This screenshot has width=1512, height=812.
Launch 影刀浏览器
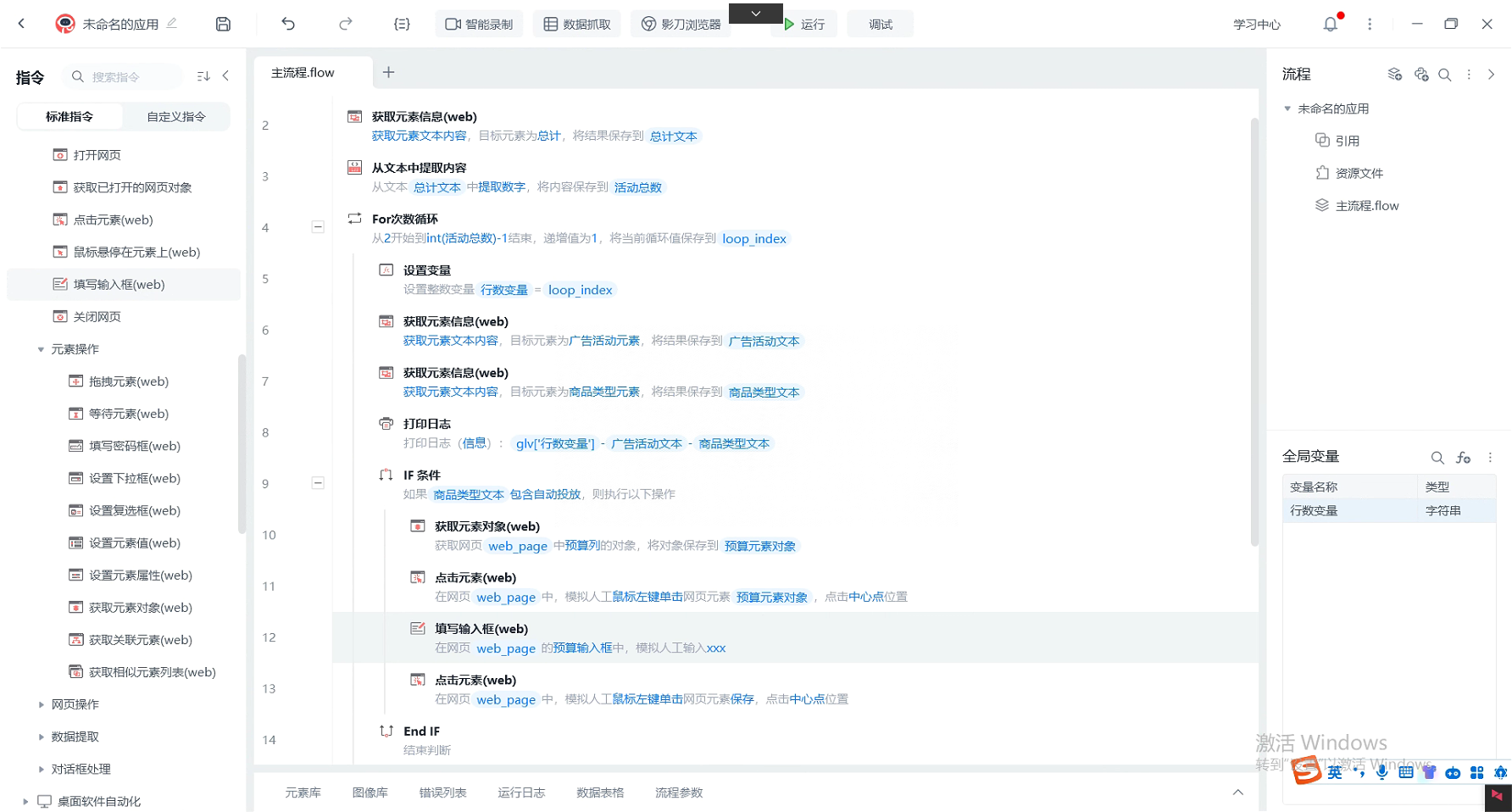681,24
